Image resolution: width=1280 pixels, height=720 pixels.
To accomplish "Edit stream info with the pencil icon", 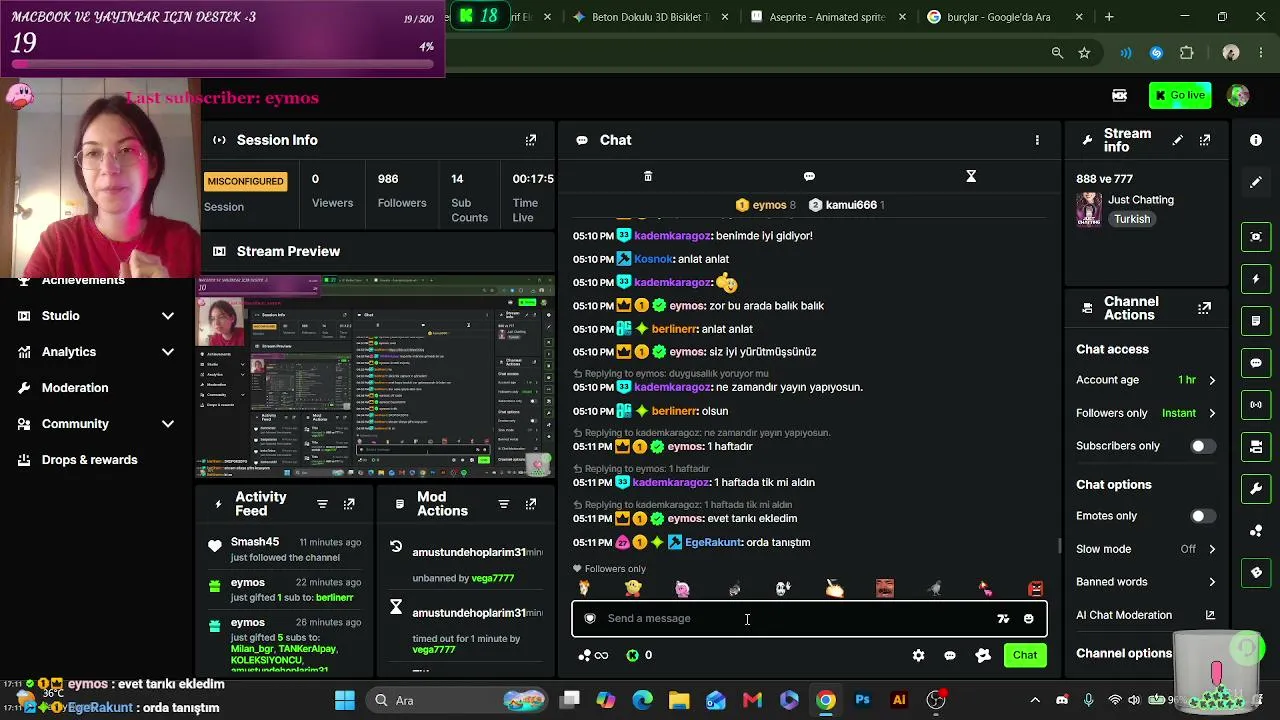I will [x=1177, y=140].
